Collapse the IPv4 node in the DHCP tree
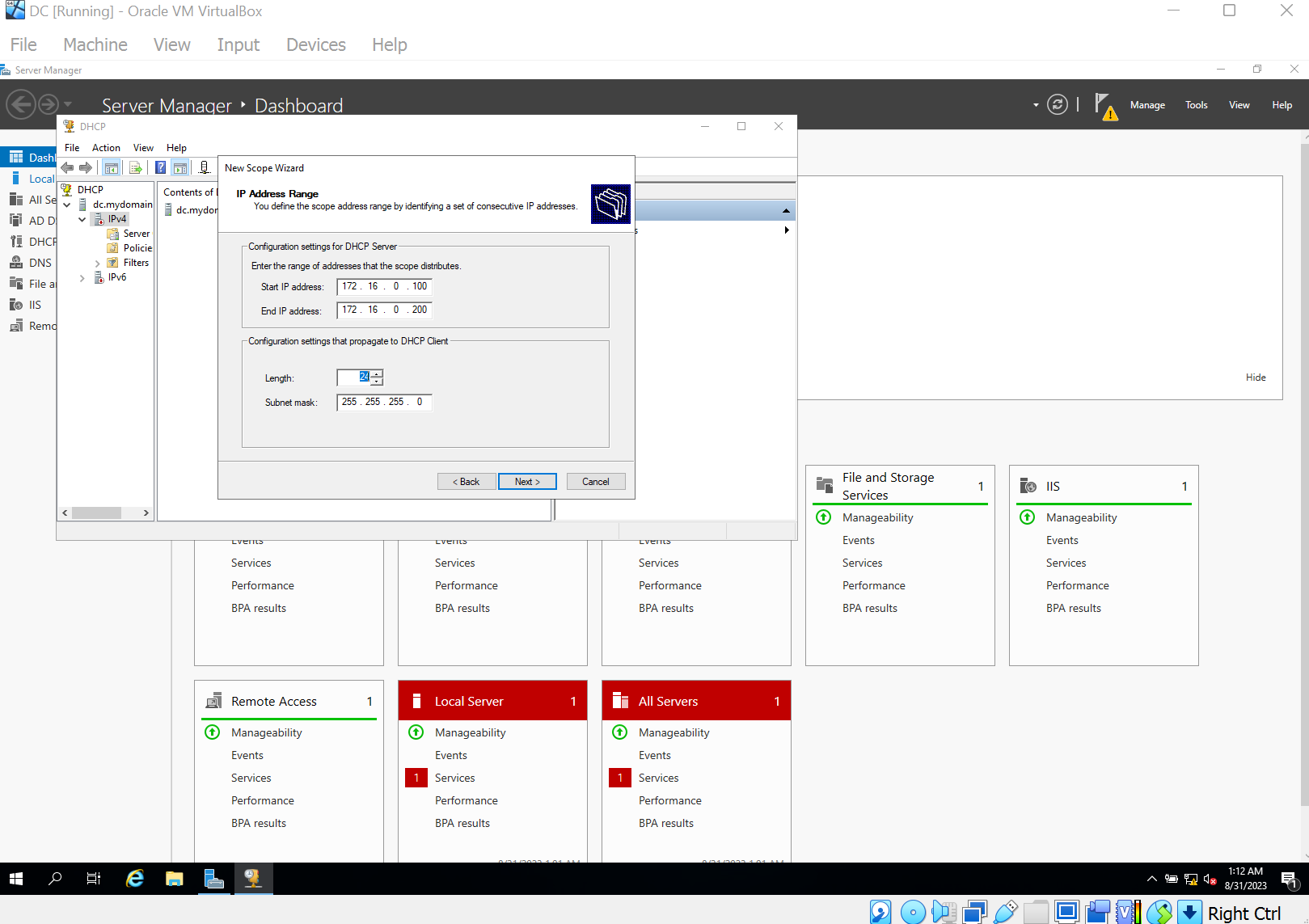Screen dimensions: 1309x924 tap(82, 219)
